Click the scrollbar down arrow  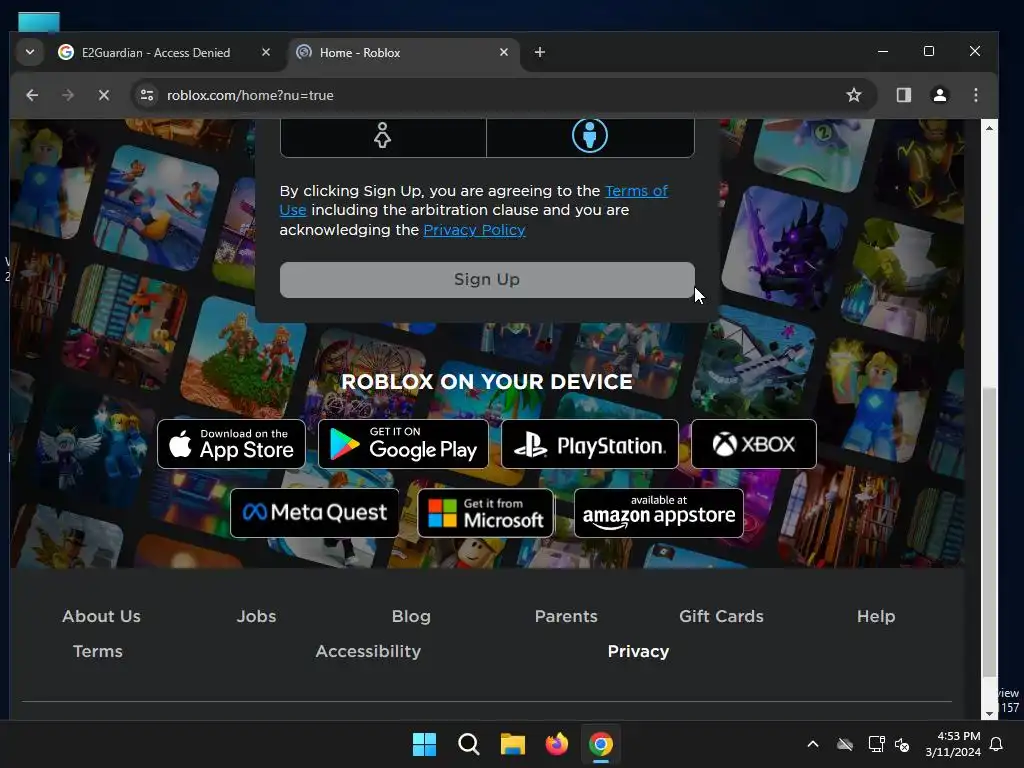pyautogui.click(x=989, y=714)
